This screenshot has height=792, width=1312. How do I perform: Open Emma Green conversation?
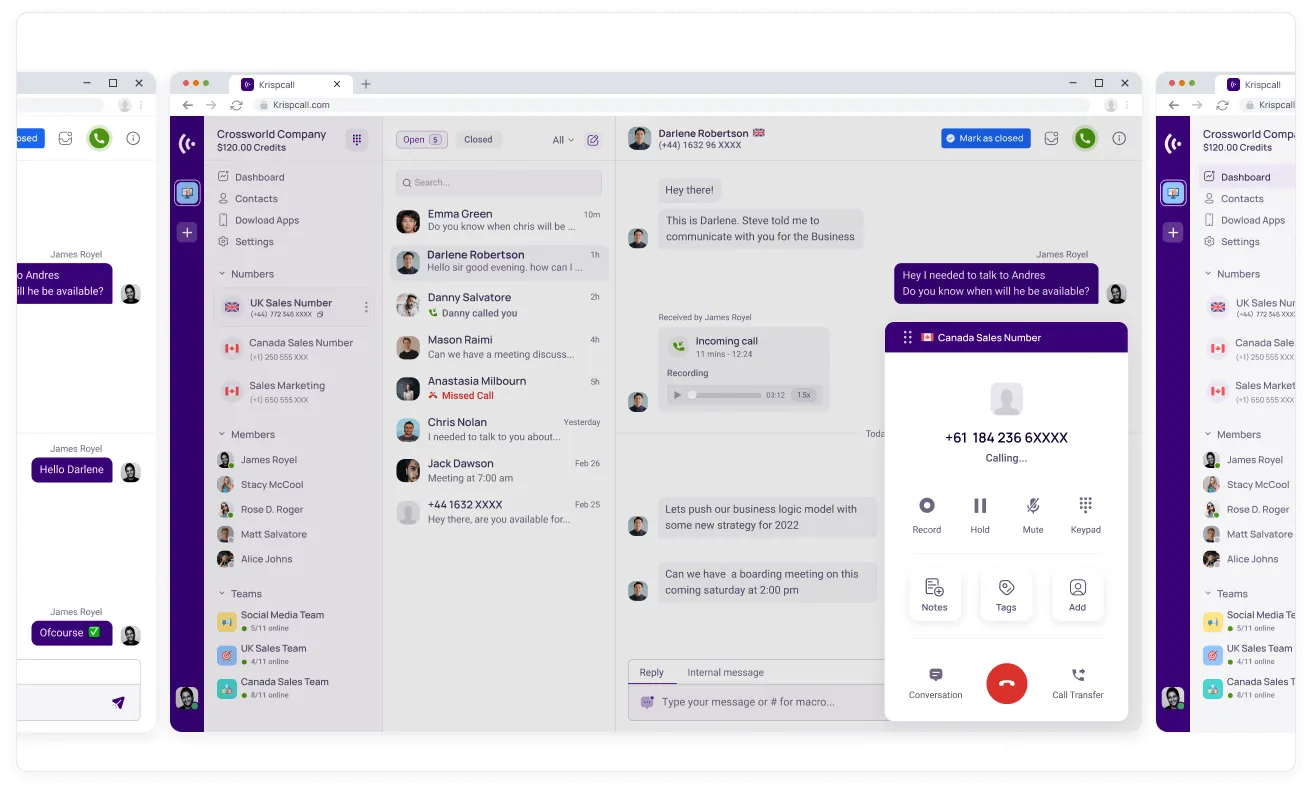498,220
